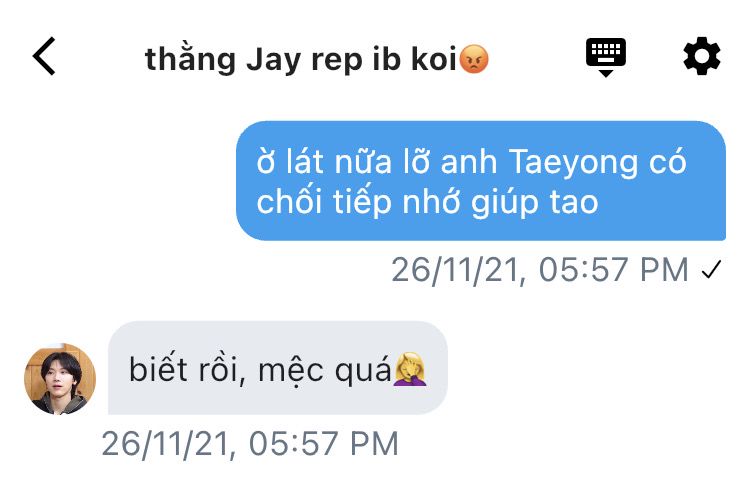The width and height of the screenshot is (750, 478).
Task: Click "chối tiếp nhớ giúp tao" text line
Action: [427, 202]
